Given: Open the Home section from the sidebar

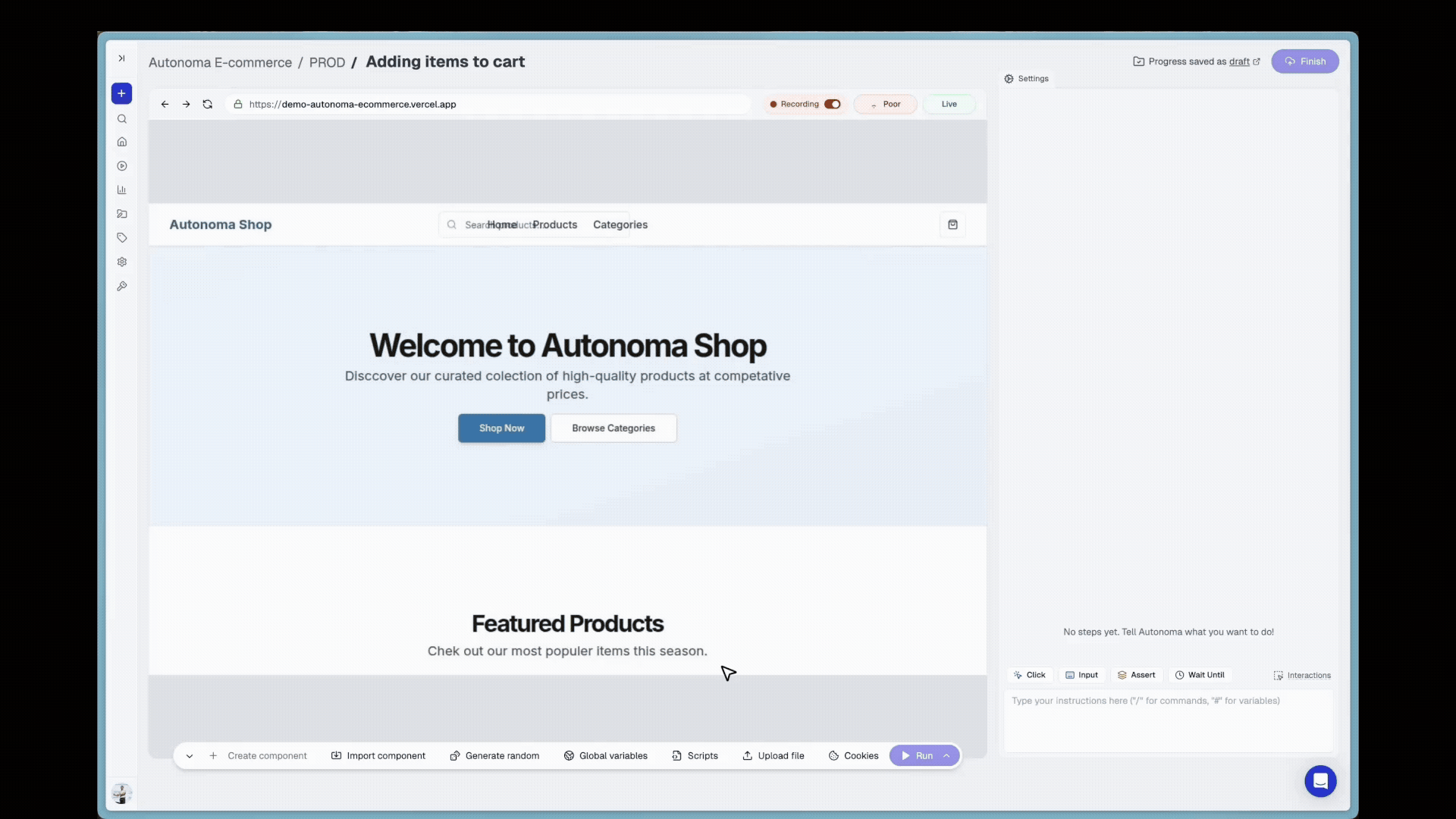Looking at the screenshot, I should (x=122, y=142).
